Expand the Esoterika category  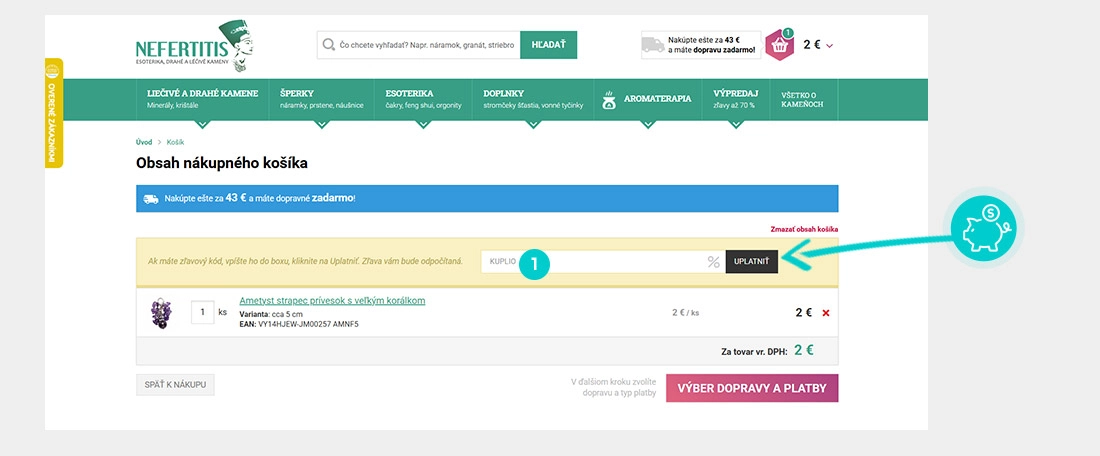click(x=423, y=98)
